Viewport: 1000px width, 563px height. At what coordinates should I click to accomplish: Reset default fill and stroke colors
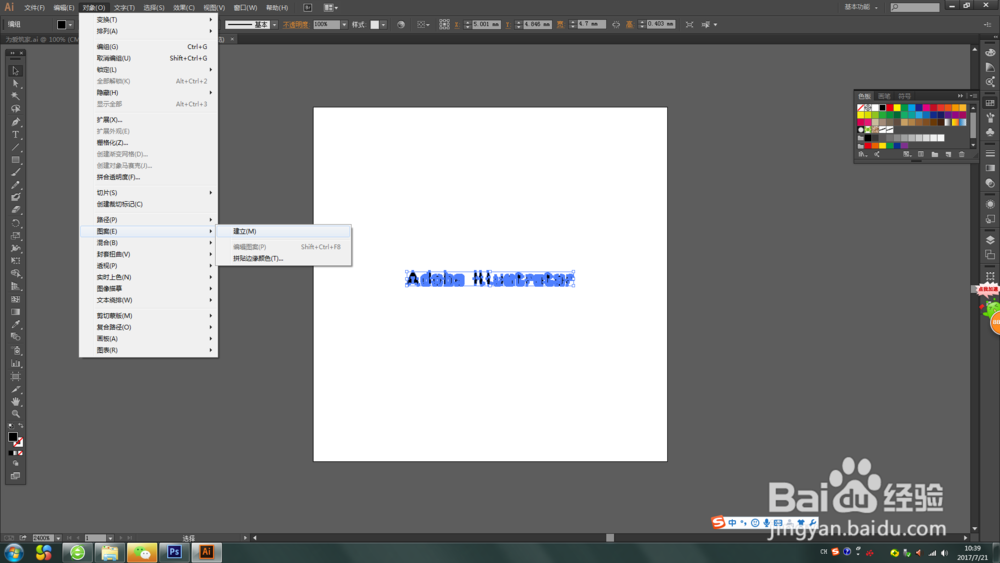pyautogui.click(x=11, y=426)
